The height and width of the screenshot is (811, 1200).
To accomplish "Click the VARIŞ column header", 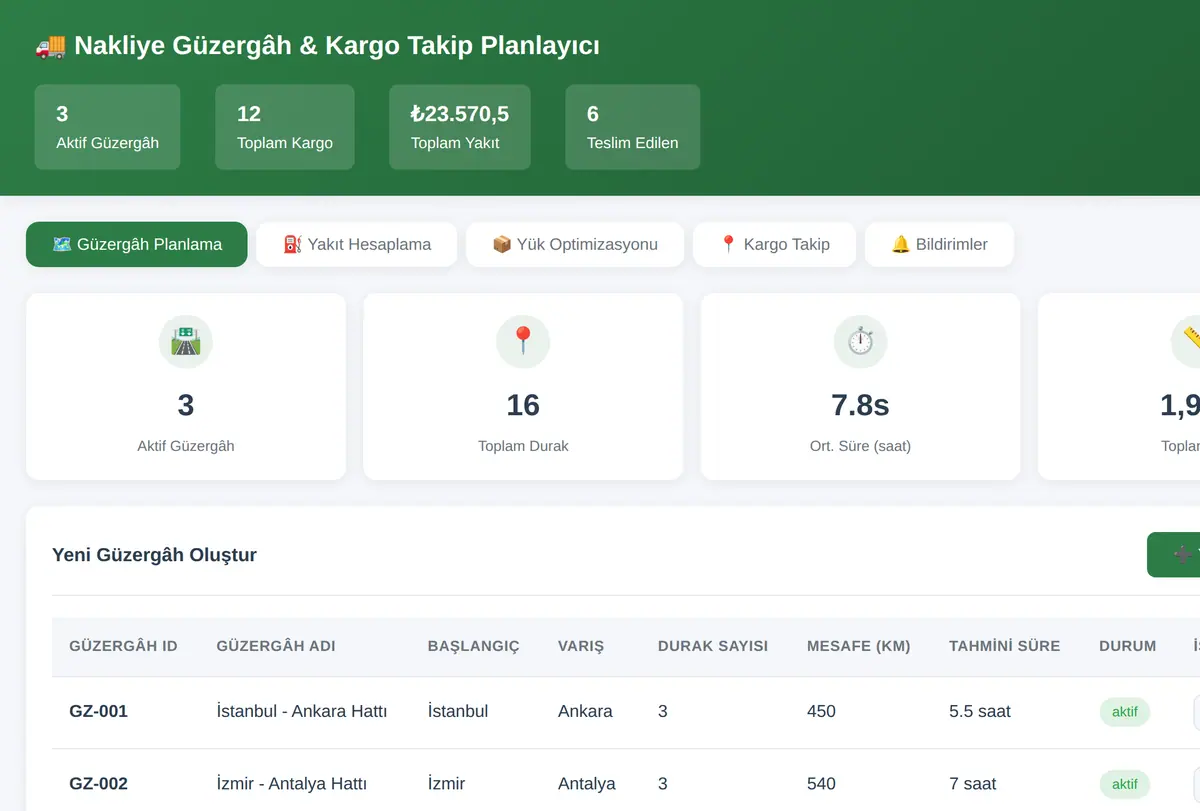I will click(581, 646).
